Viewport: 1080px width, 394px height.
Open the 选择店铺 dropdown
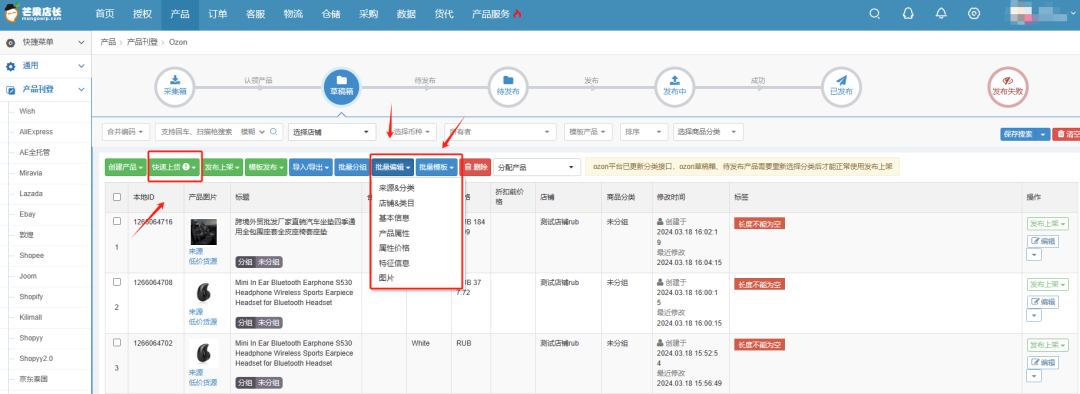(332, 132)
